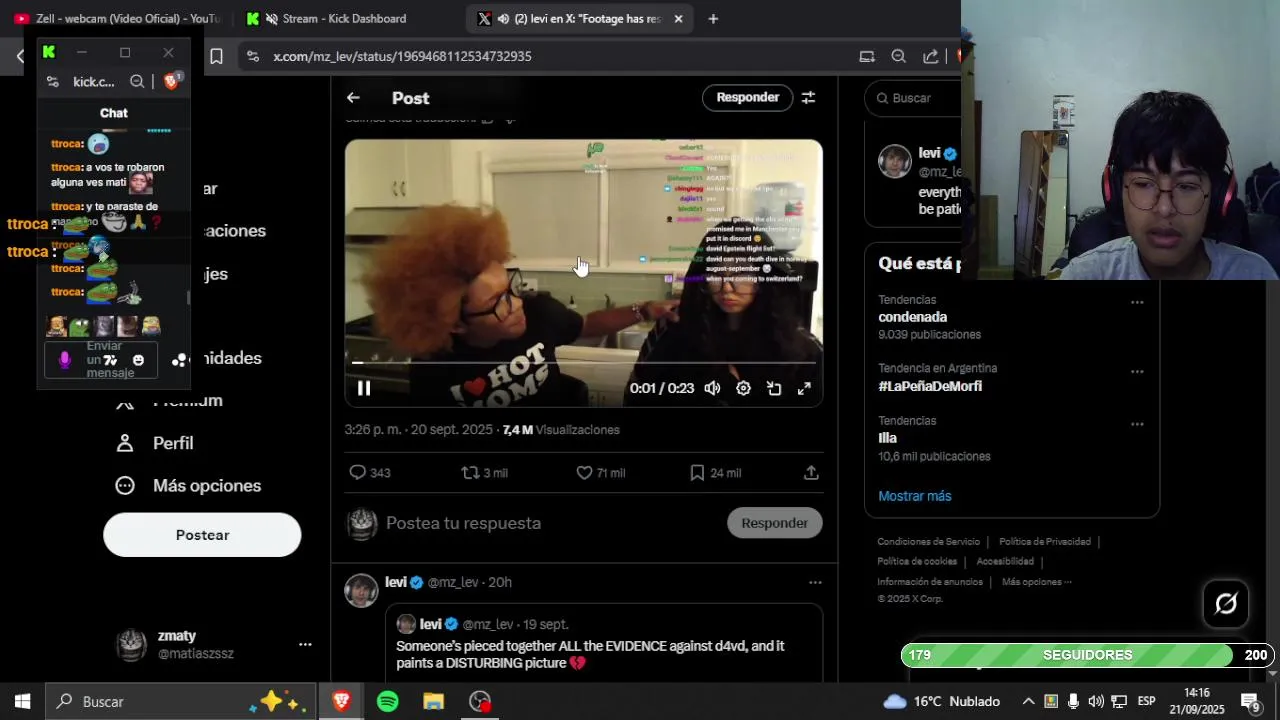
Task: Open the Grok floating button
Action: (1226, 604)
